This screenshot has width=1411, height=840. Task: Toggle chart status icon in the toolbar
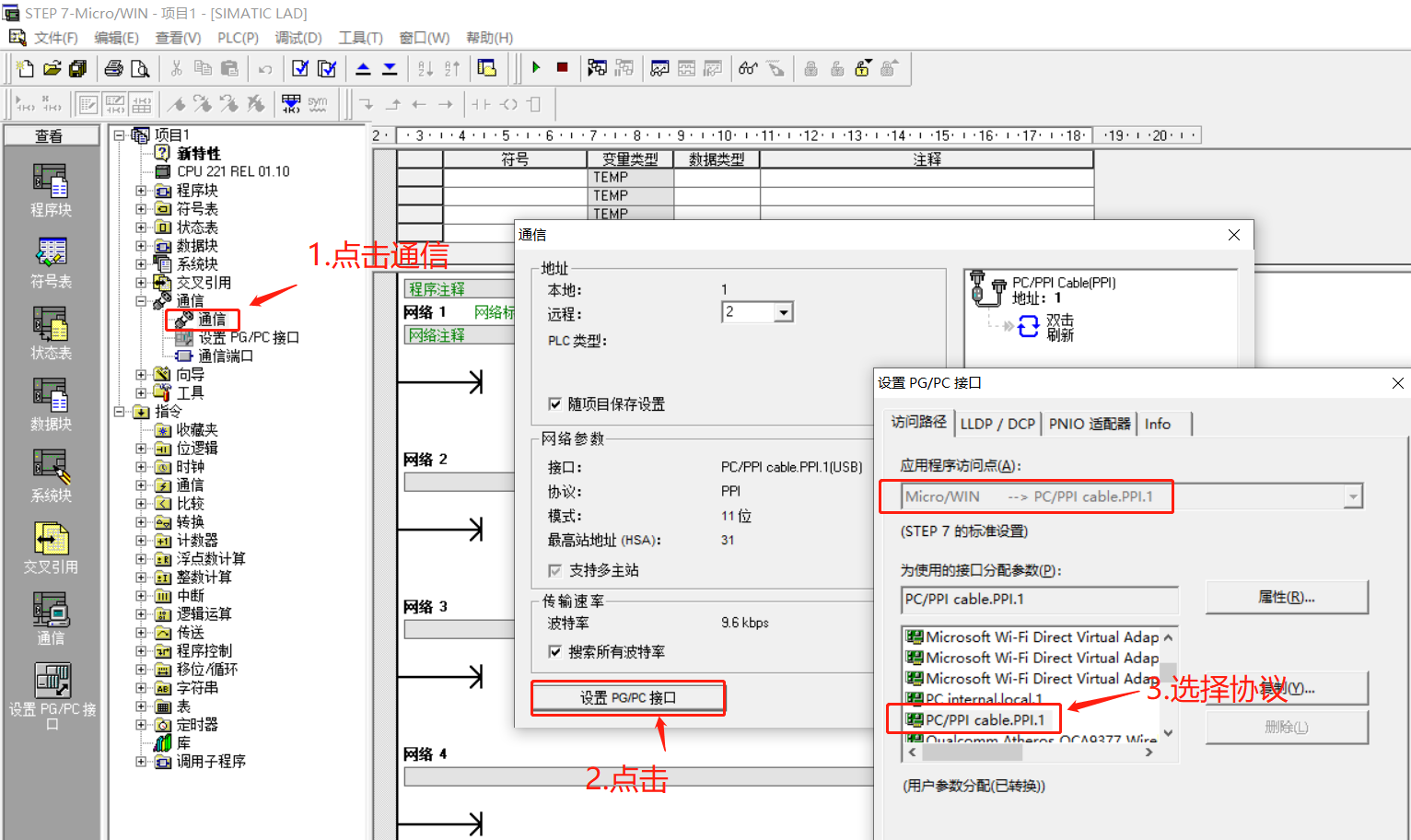[x=659, y=68]
